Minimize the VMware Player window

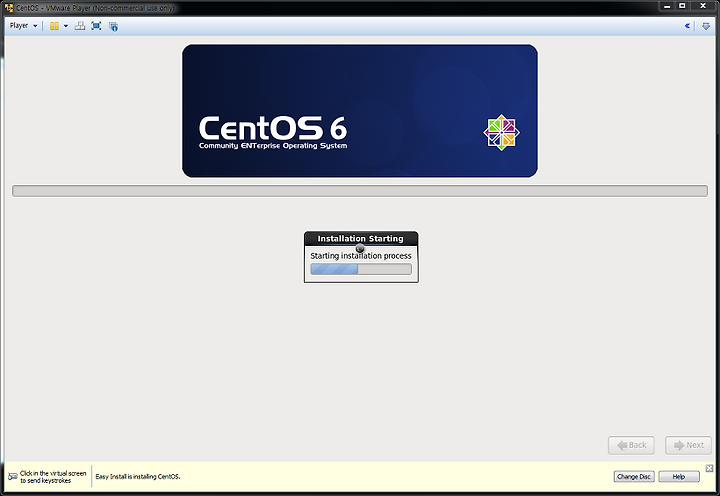(667, 6)
